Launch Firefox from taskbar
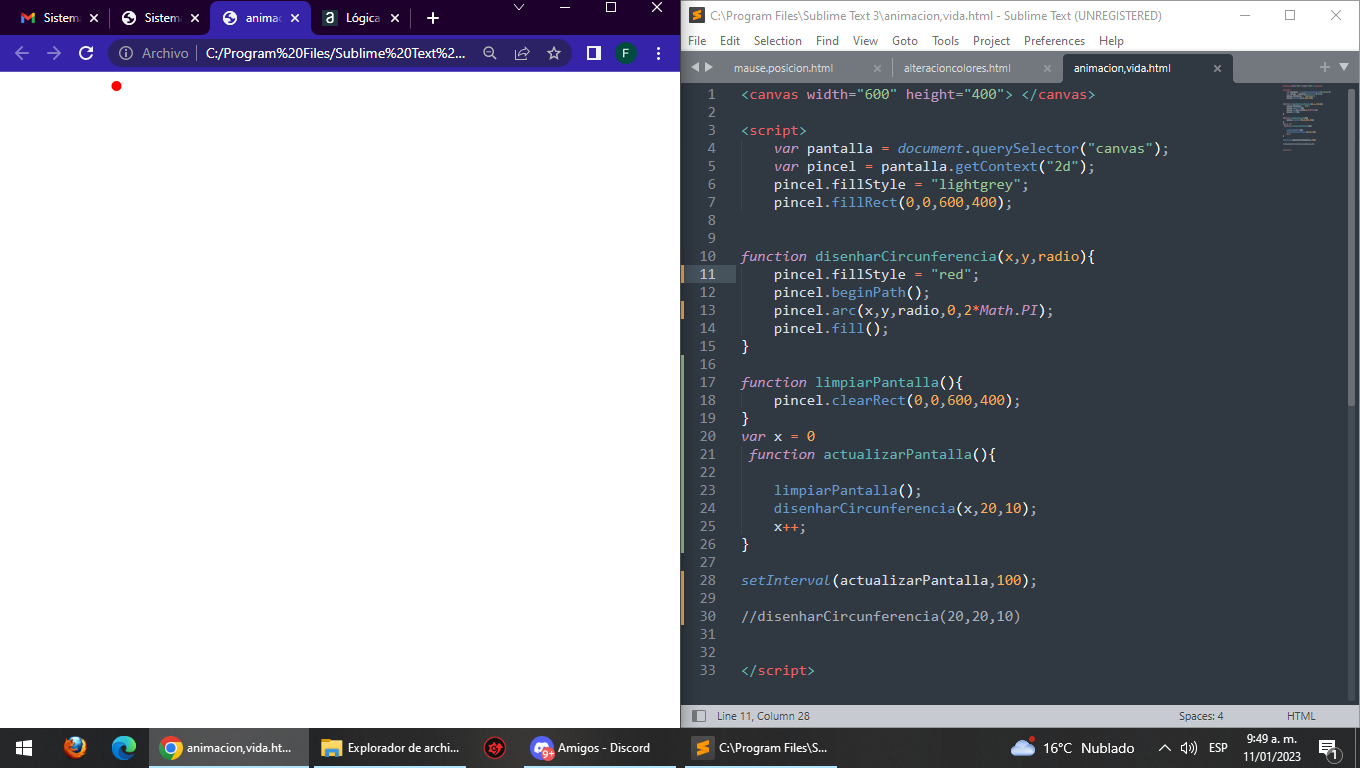The width and height of the screenshot is (1360, 768). click(75, 748)
